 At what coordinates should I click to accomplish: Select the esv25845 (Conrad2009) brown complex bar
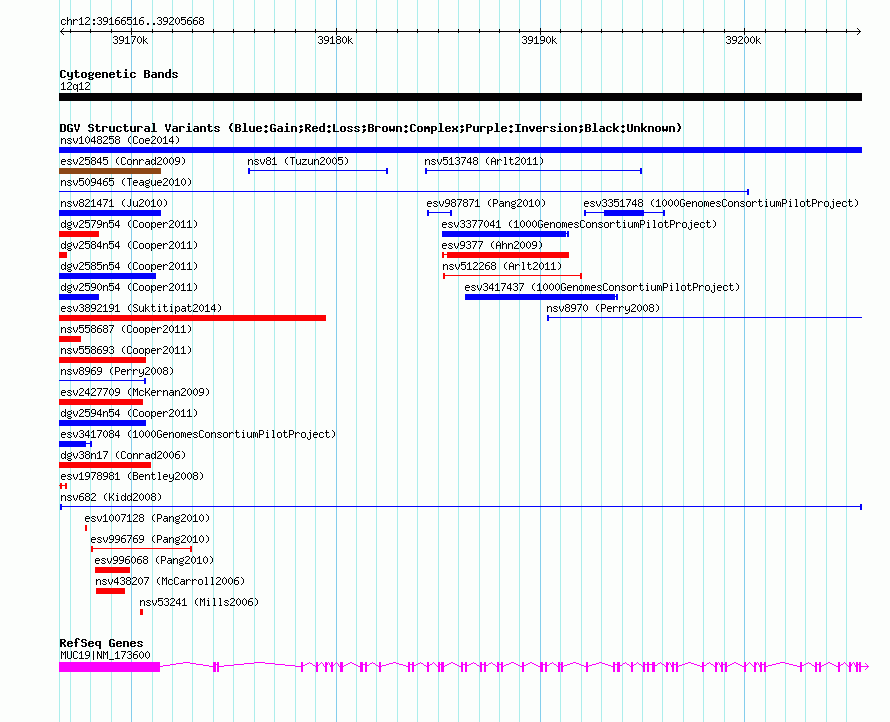pos(110,171)
